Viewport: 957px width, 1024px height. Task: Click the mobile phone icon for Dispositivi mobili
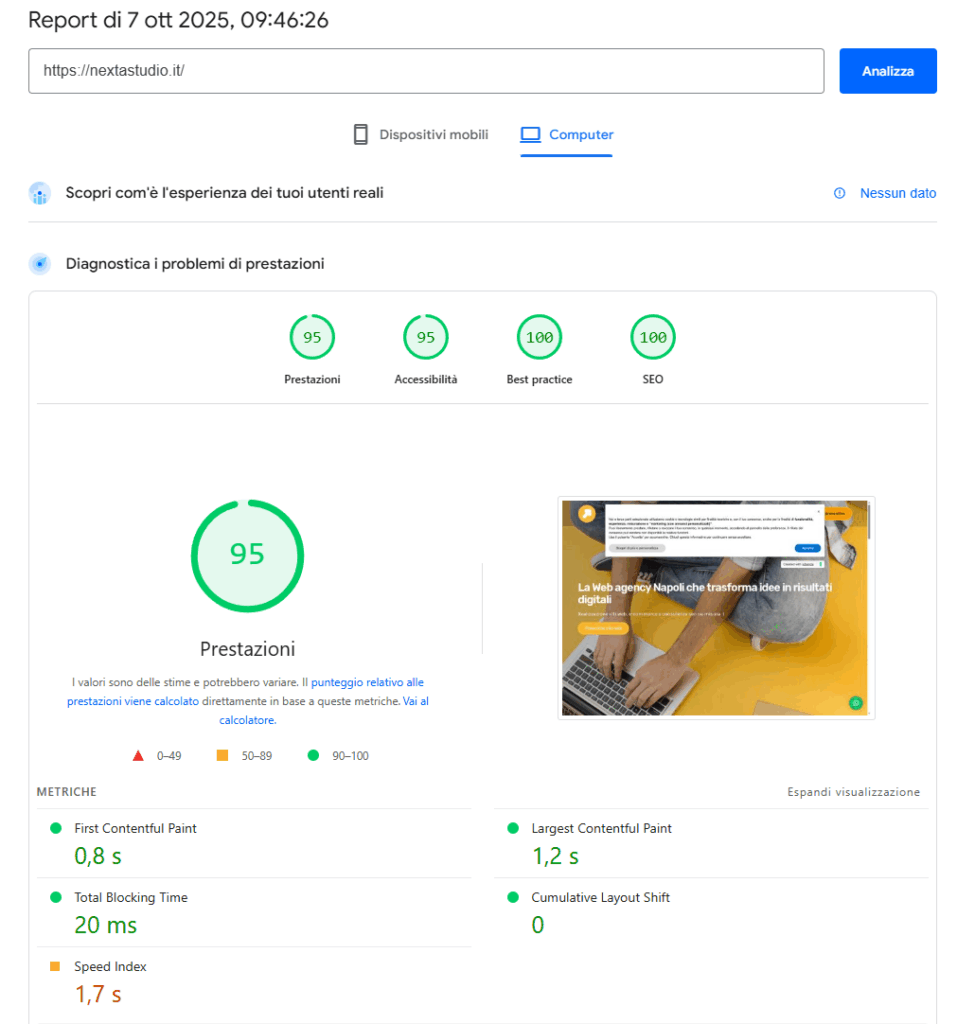pos(361,135)
